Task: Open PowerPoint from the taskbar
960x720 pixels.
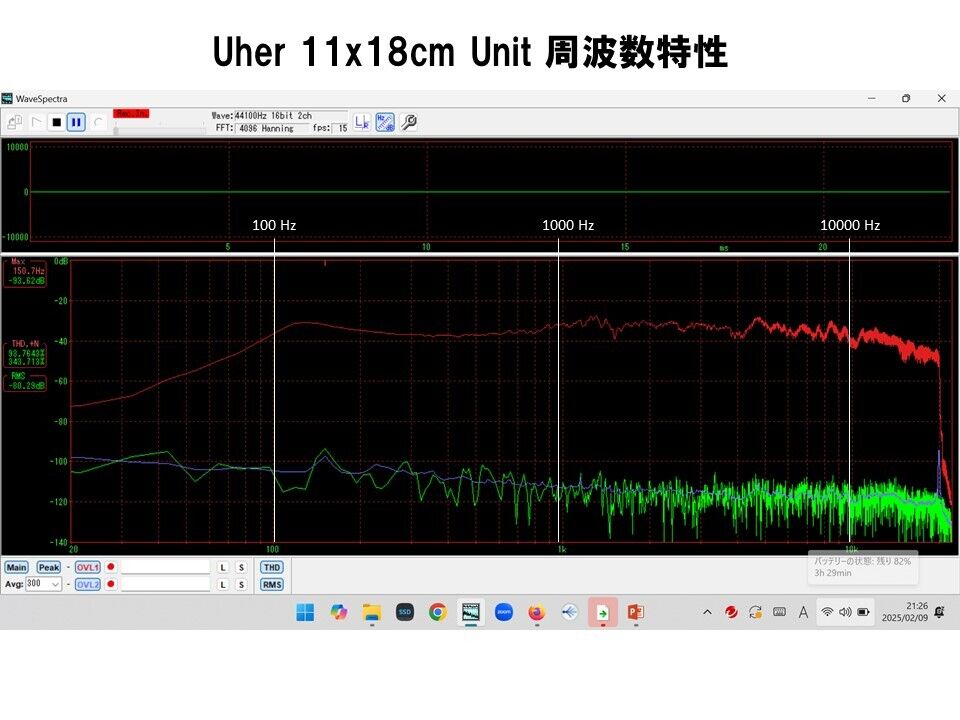Action: [636, 612]
